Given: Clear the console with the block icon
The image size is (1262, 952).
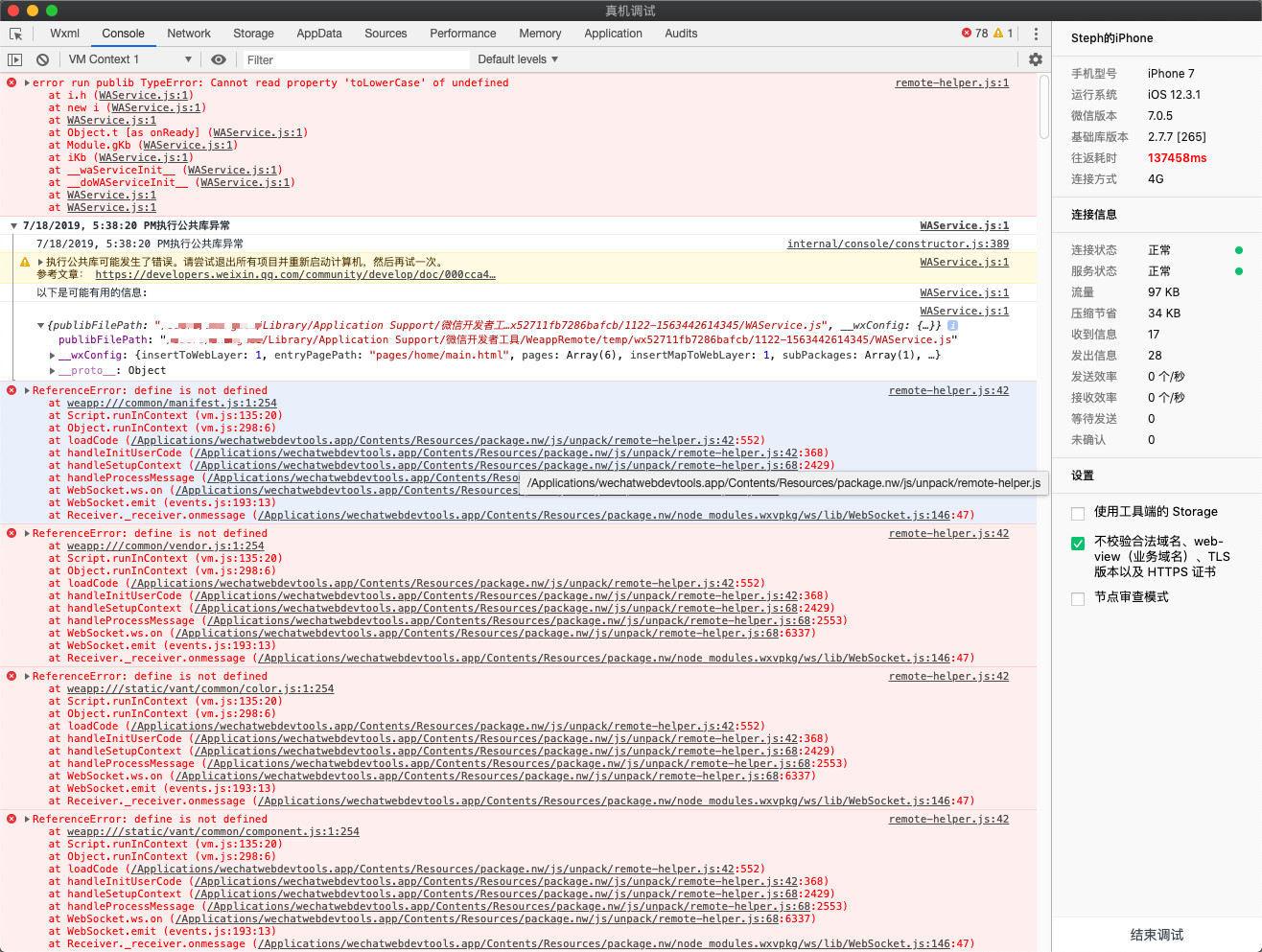Looking at the screenshot, I should pos(42,59).
